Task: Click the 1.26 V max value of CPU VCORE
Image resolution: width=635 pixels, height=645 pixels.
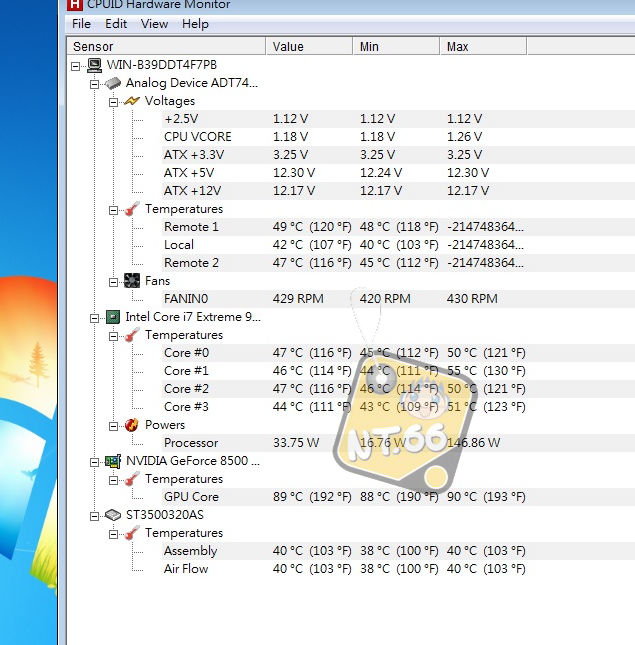Action: click(x=464, y=137)
